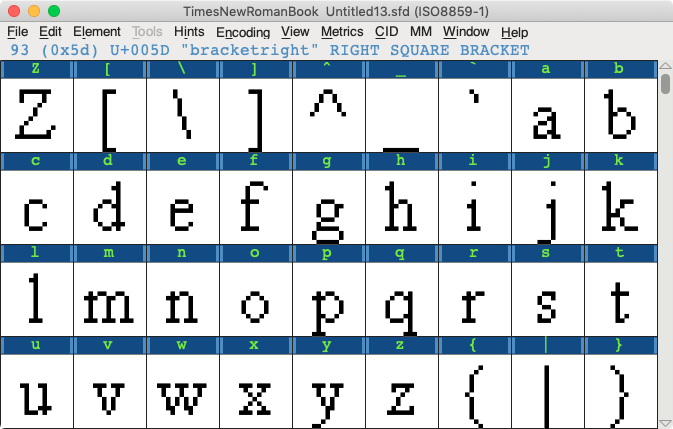Open the View menu
This screenshot has width=673, height=429.
[295, 32]
